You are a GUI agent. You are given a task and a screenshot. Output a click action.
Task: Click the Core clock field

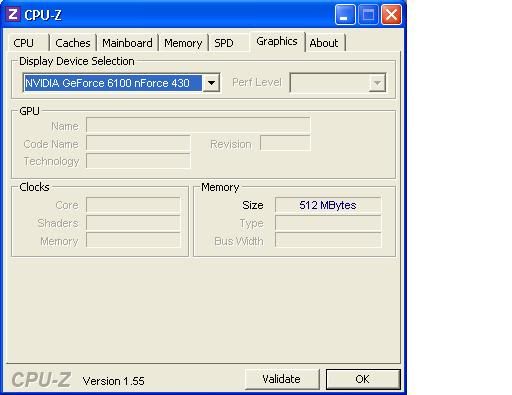[x=133, y=205]
